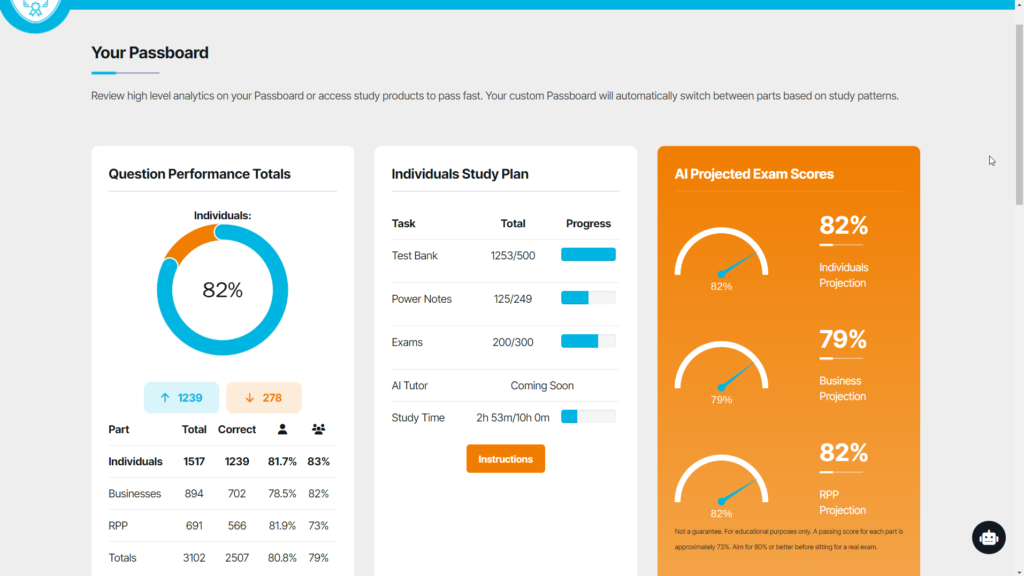Click the Power Notes progress bar
This screenshot has width=1024, height=576.
tap(588, 298)
